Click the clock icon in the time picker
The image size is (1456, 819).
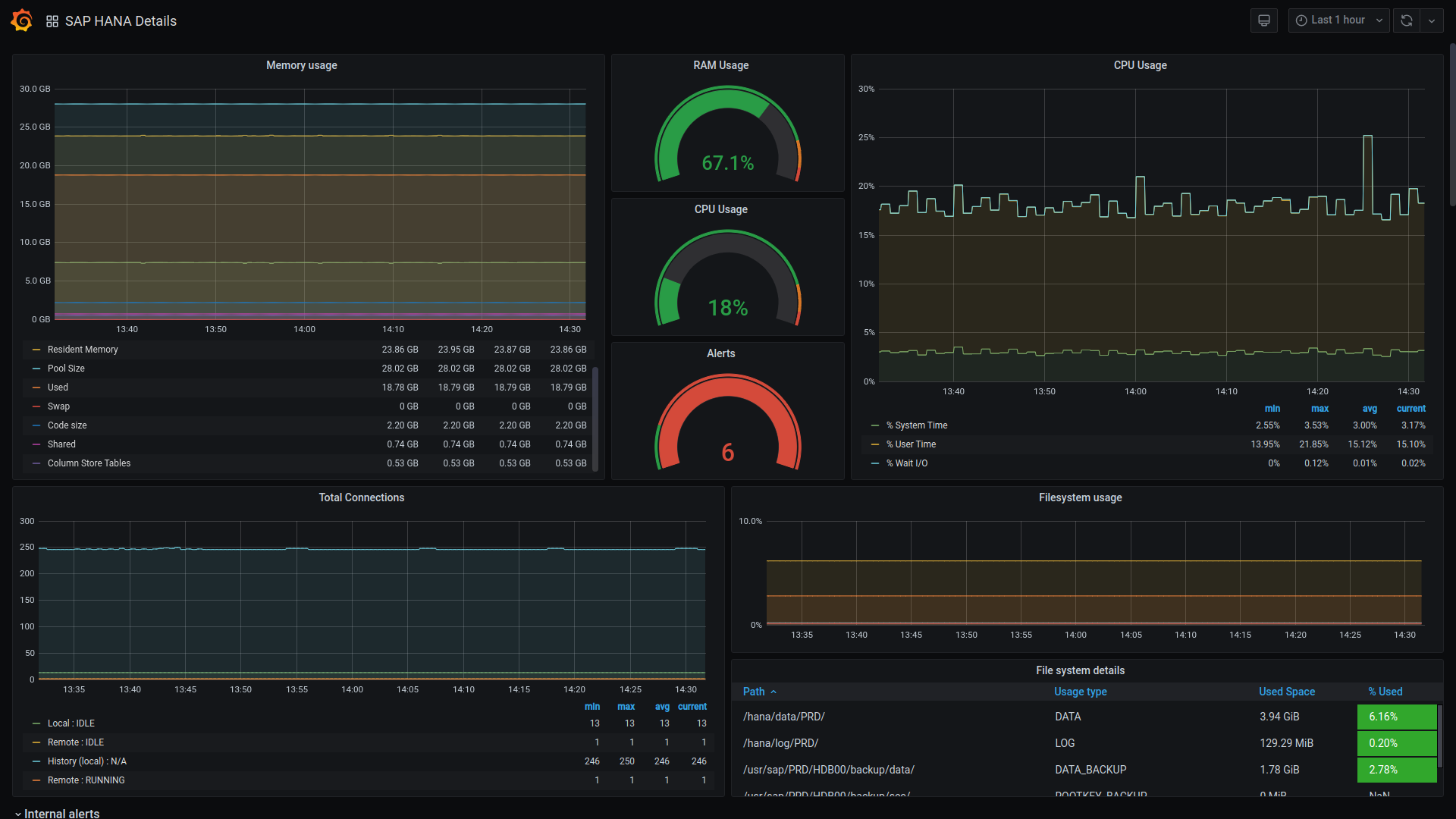click(1301, 20)
